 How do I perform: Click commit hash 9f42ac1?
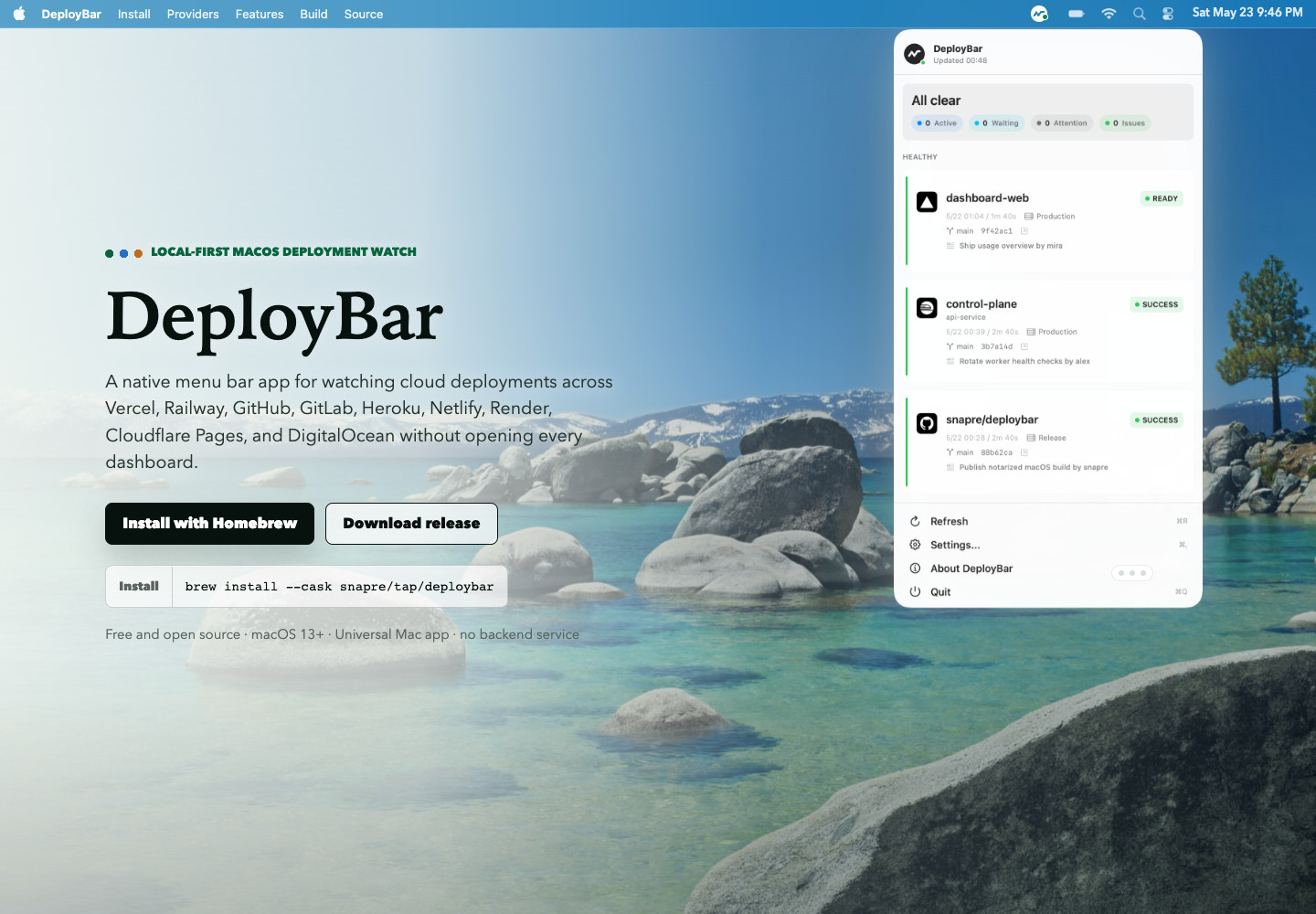point(997,231)
